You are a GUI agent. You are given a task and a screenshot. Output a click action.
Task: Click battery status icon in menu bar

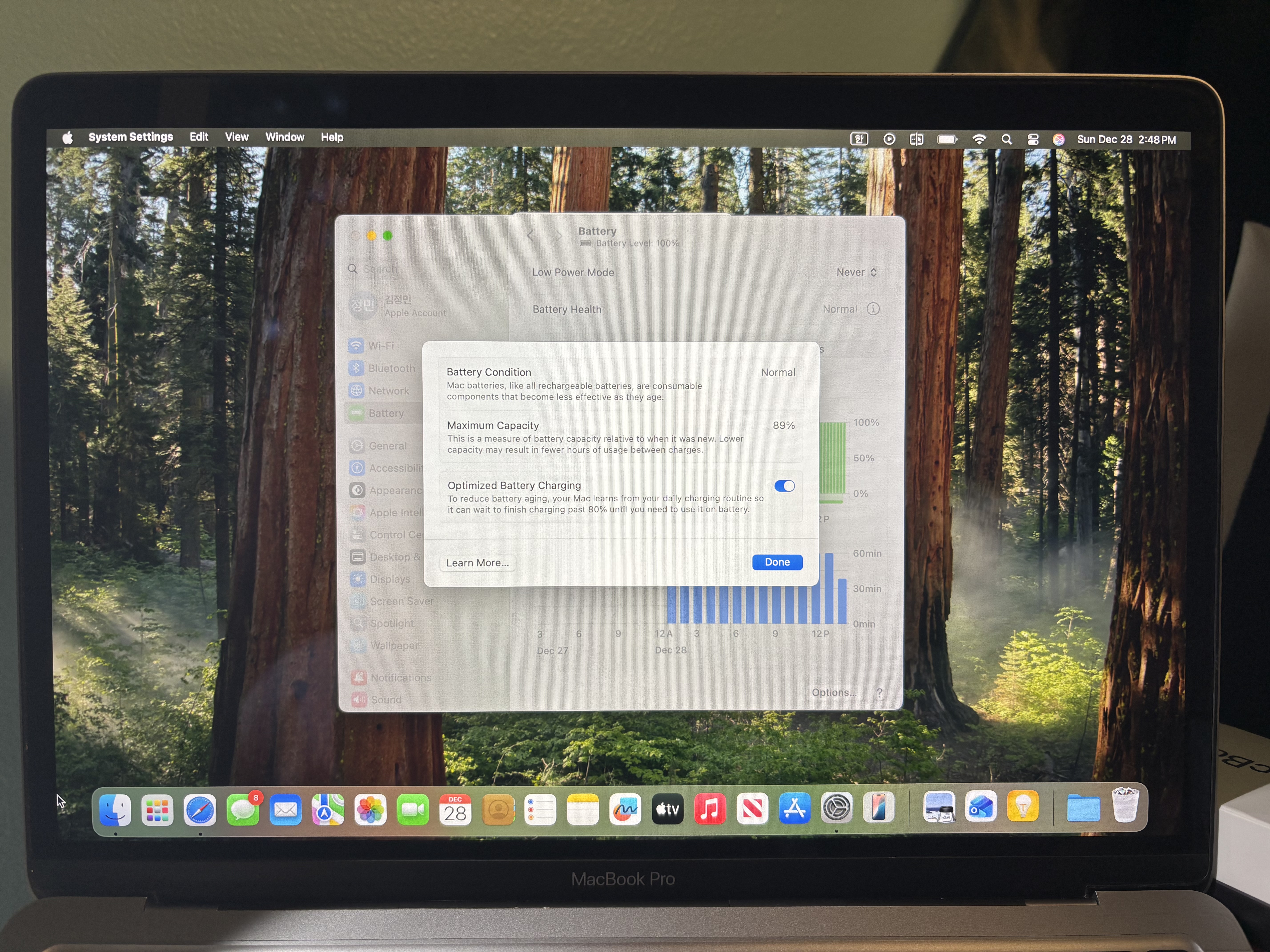click(x=947, y=139)
